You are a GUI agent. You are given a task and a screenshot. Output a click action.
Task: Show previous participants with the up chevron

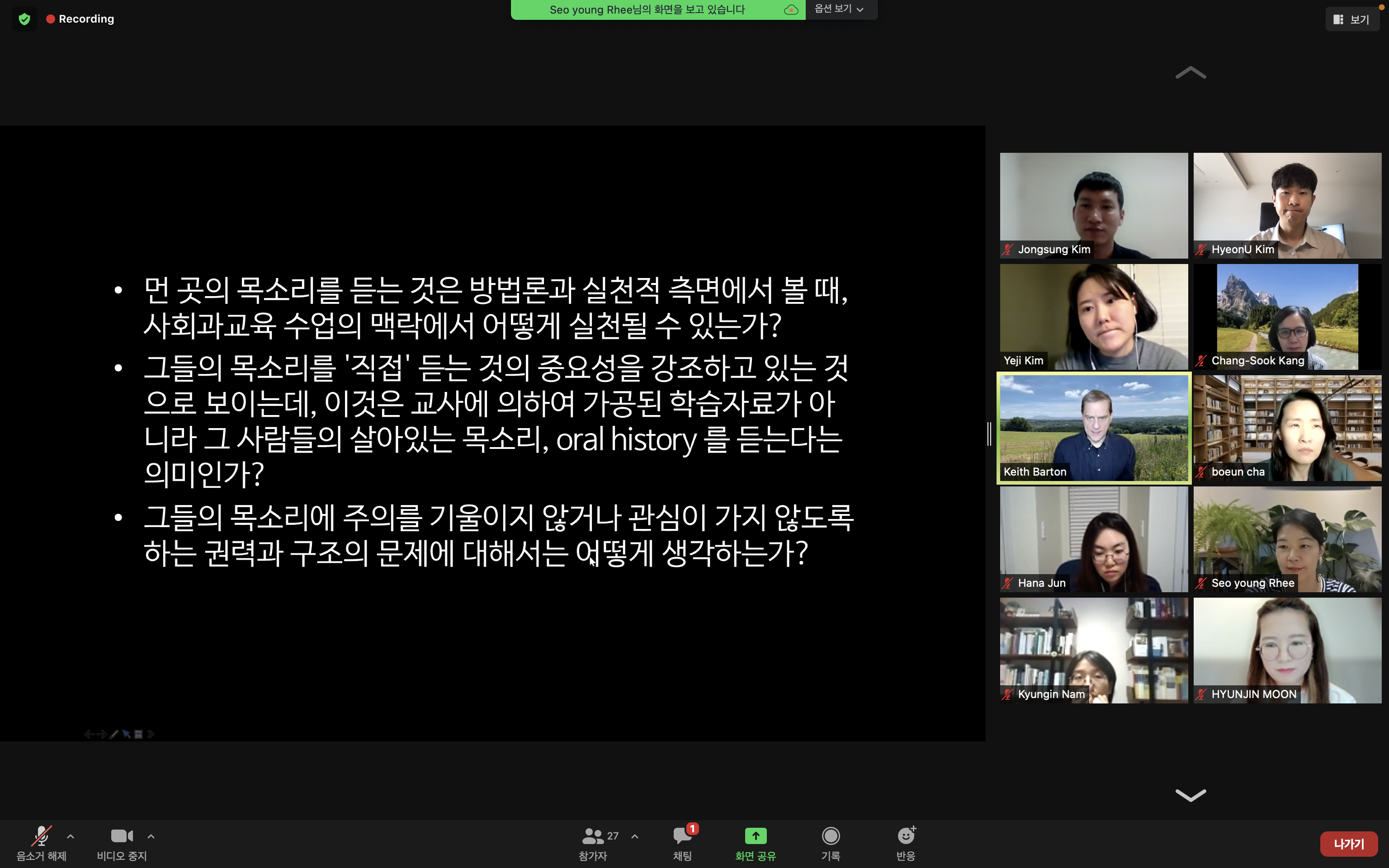click(x=1191, y=72)
